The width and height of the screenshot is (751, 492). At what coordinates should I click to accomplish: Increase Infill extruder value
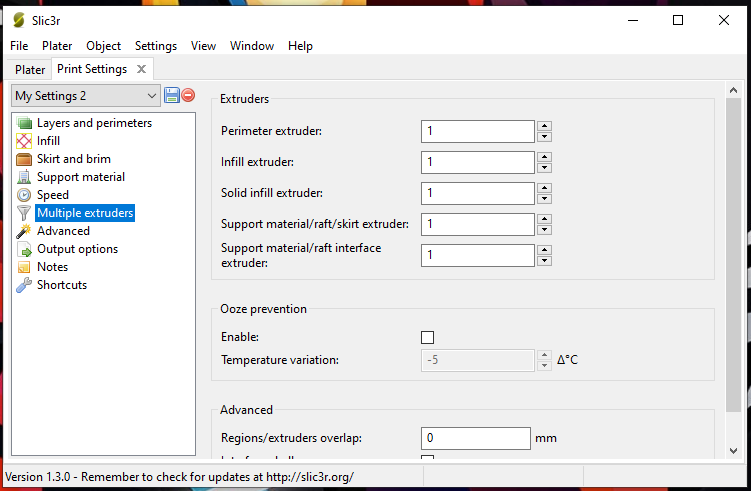point(544,157)
